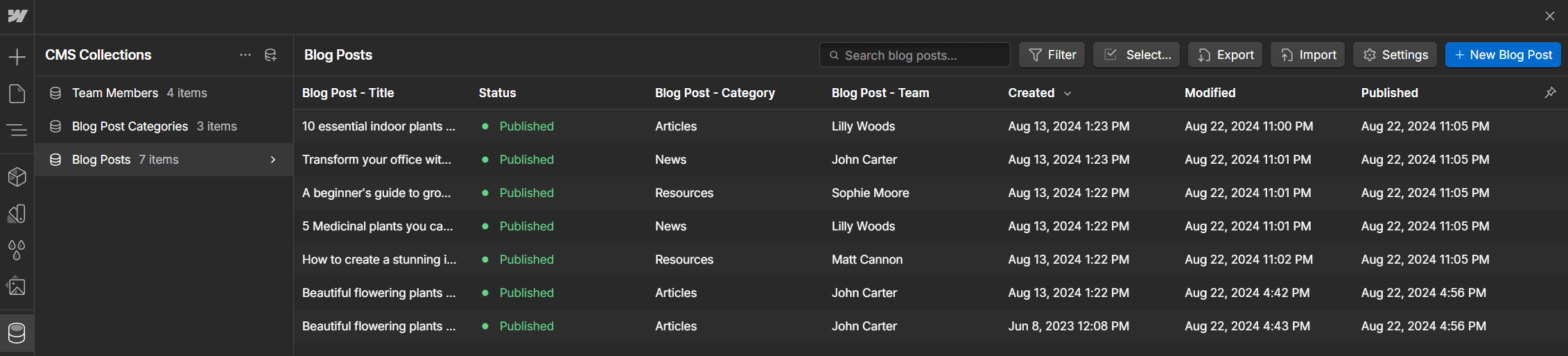Click the Export button
1568x356 pixels.
(1226, 55)
